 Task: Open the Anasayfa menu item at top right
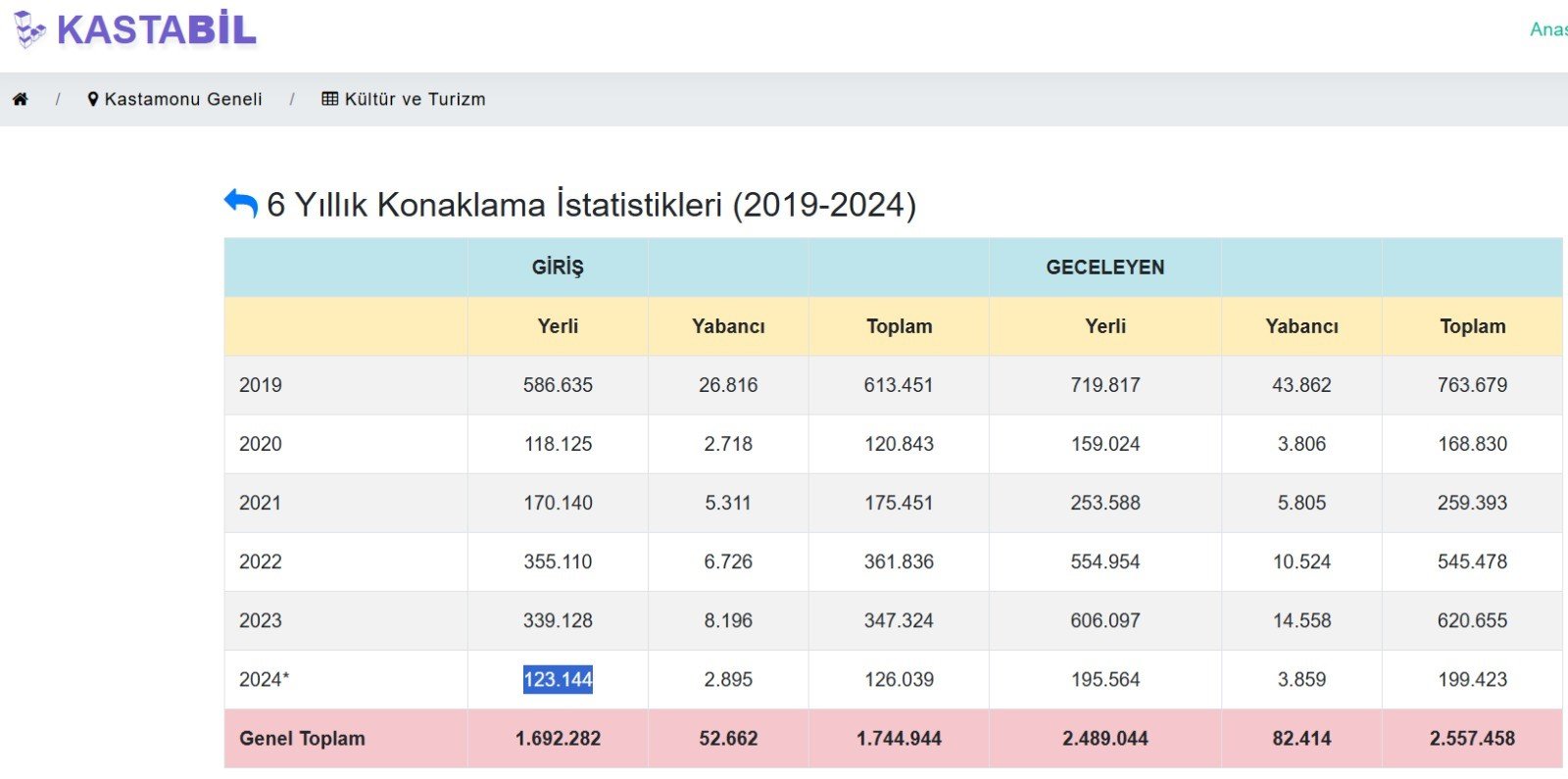click(1548, 29)
